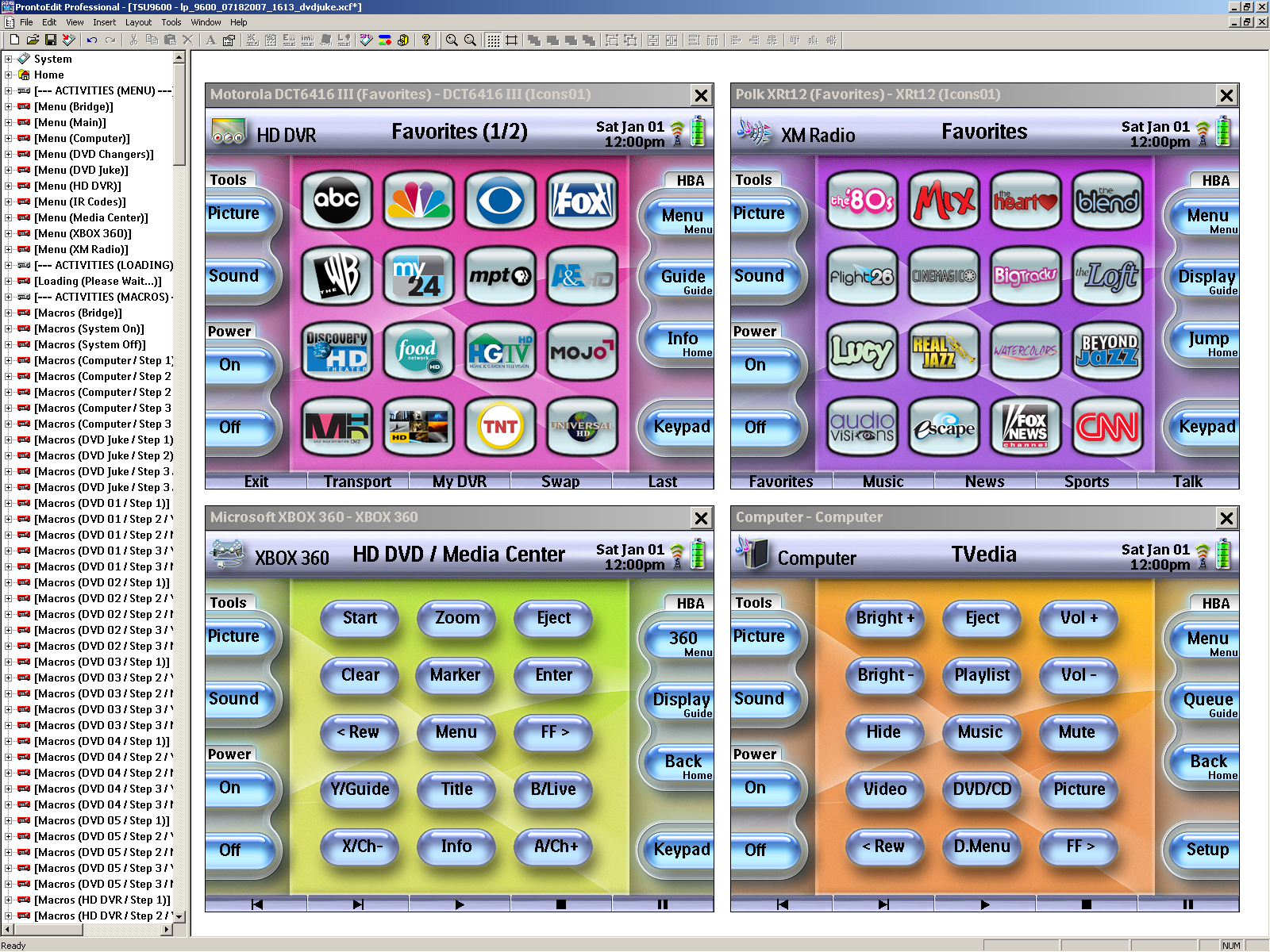Image resolution: width=1270 pixels, height=952 pixels.
Task: Click the Fox News station icon
Action: pos(1026,426)
